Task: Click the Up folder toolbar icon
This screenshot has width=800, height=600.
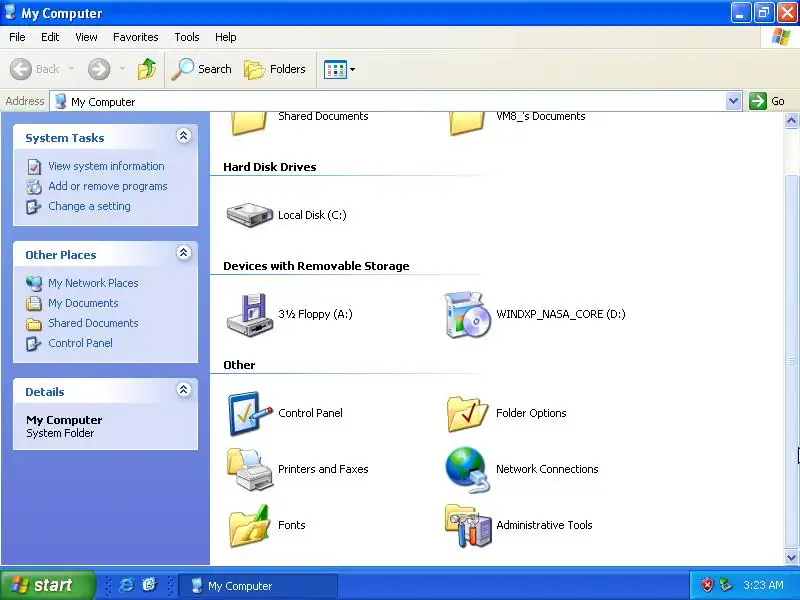Action: 147,69
